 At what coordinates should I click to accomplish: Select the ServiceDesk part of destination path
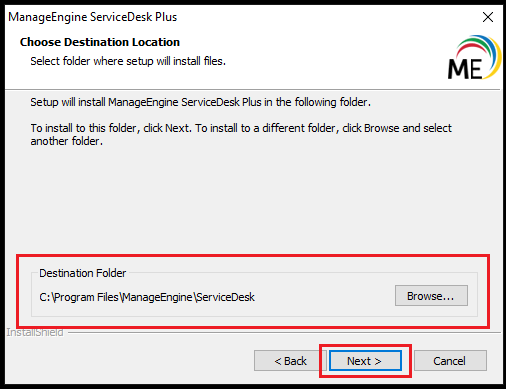click(225, 297)
